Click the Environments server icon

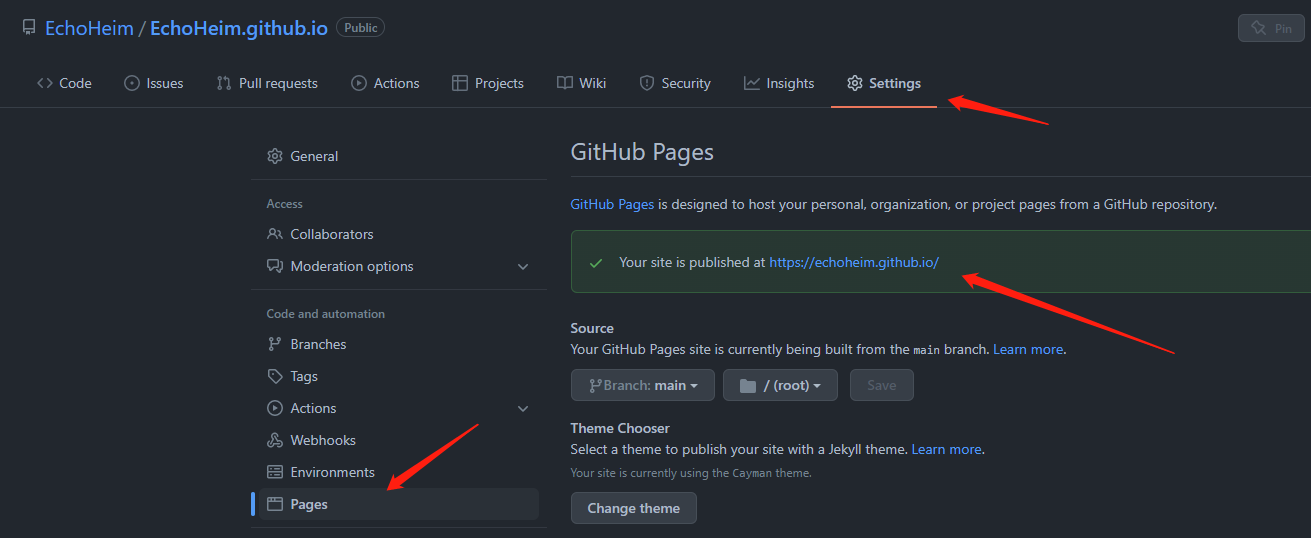275,472
